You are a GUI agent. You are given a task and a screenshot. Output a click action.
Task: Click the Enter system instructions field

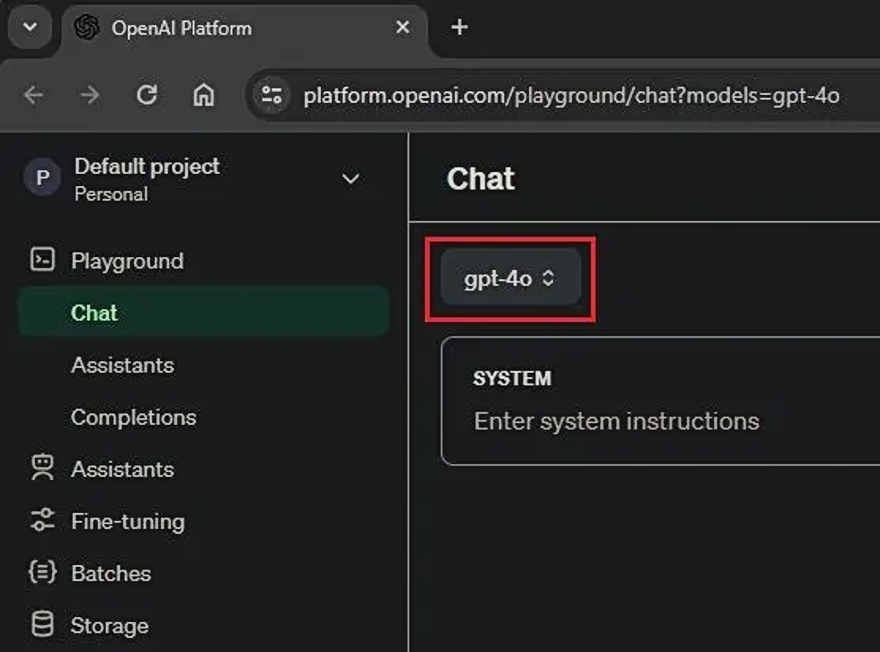pos(617,421)
